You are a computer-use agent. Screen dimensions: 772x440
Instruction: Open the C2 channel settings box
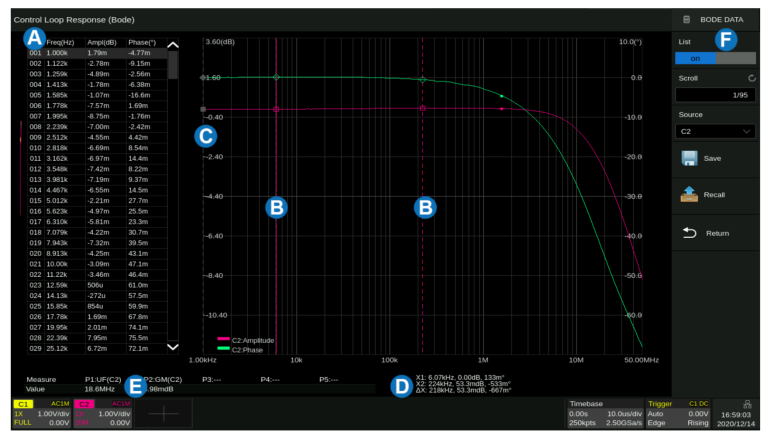point(98,413)
